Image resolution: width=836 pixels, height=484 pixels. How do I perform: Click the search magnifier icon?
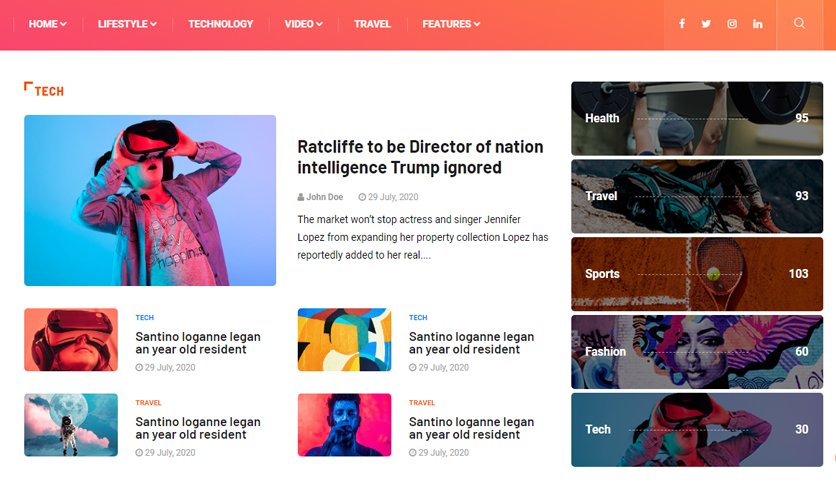click(x=799, y=23)
